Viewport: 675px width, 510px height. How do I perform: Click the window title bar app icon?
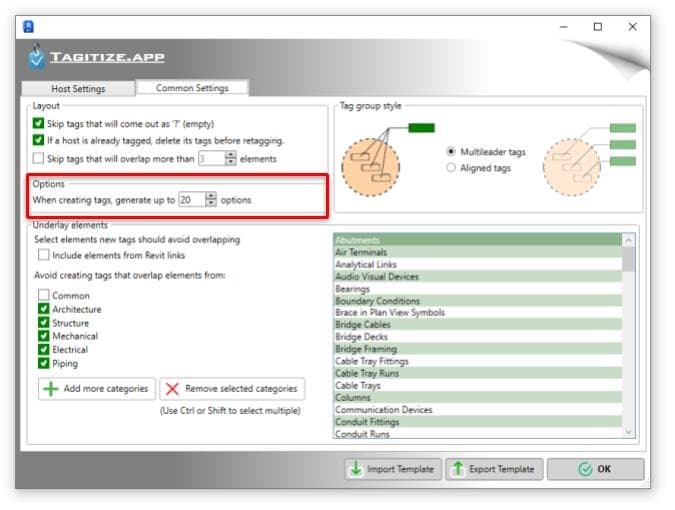(28, 27)
